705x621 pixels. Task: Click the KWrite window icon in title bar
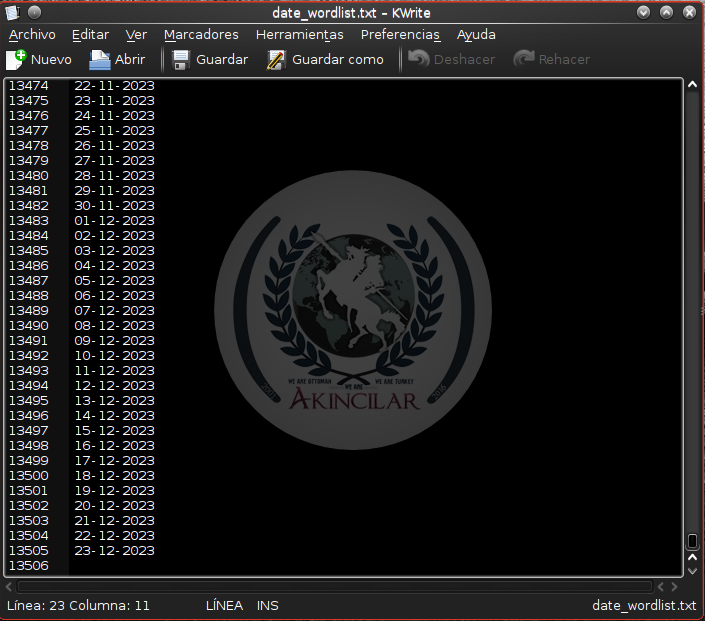12,13
